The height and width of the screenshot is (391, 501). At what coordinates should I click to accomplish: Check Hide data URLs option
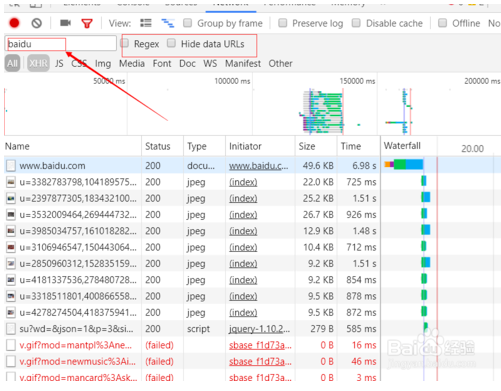171,43
